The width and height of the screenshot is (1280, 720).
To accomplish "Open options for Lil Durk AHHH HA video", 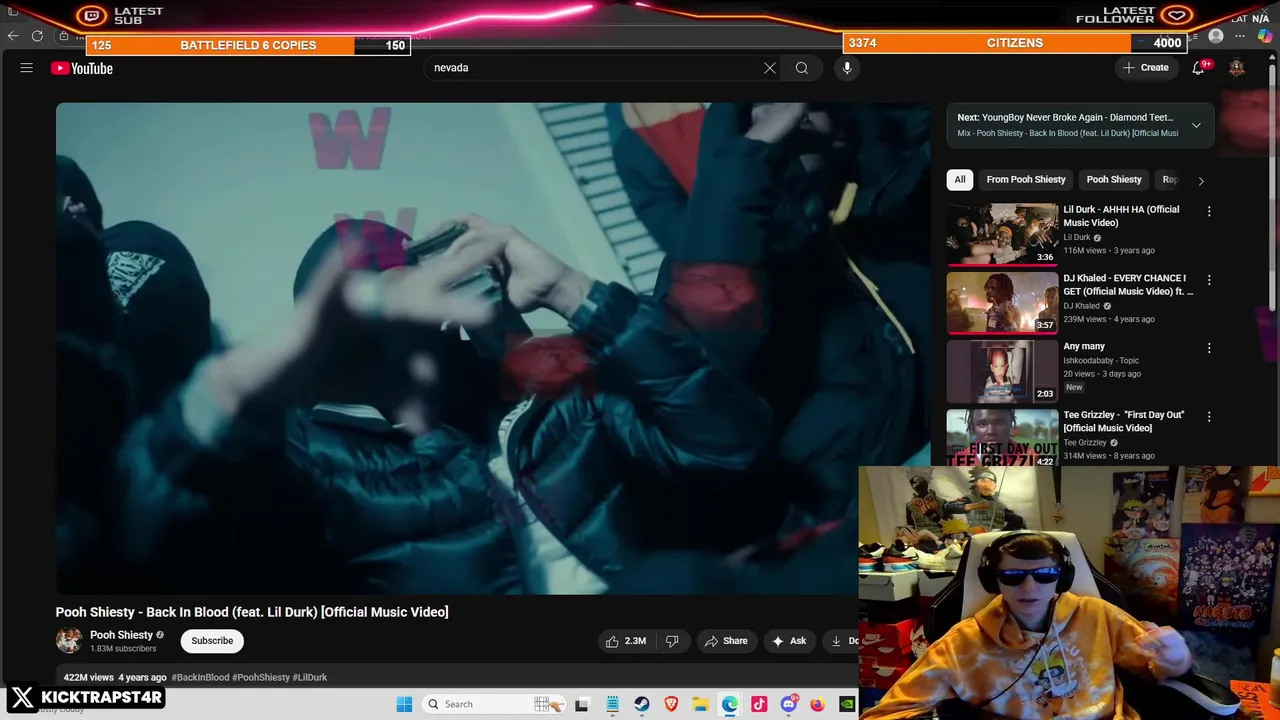I will 1209,211.
